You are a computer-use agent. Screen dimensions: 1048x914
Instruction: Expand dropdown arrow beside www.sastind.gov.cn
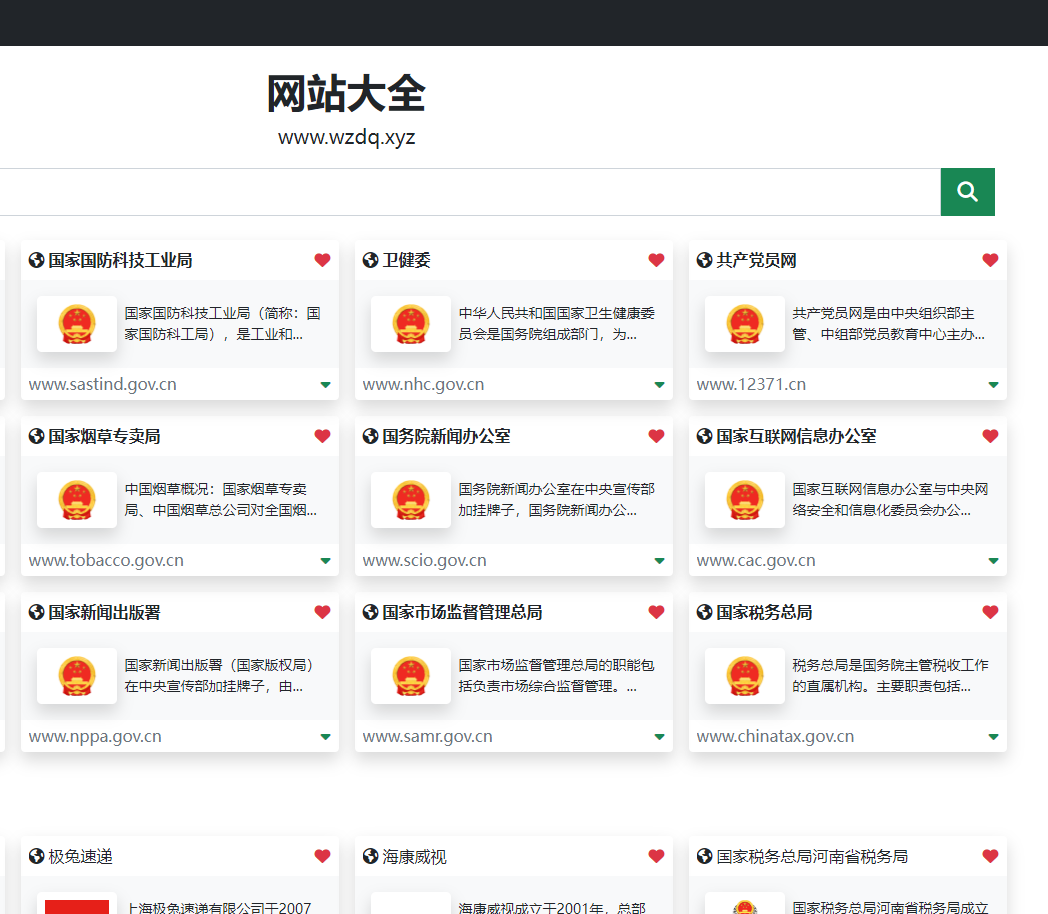(x=325, y=385)
